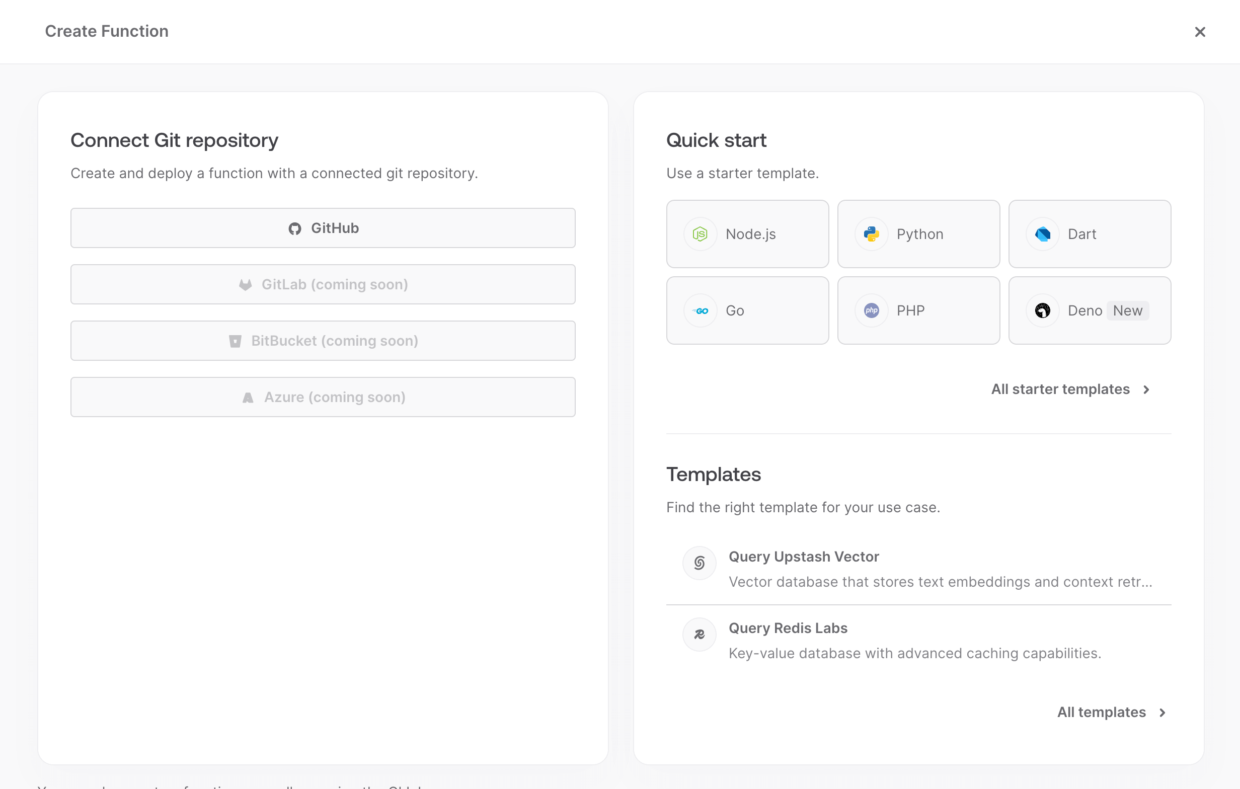The image size is (1240, 789).
Task: Select the Python starter template
Action: pyautogui.click(x=918, y=233)
